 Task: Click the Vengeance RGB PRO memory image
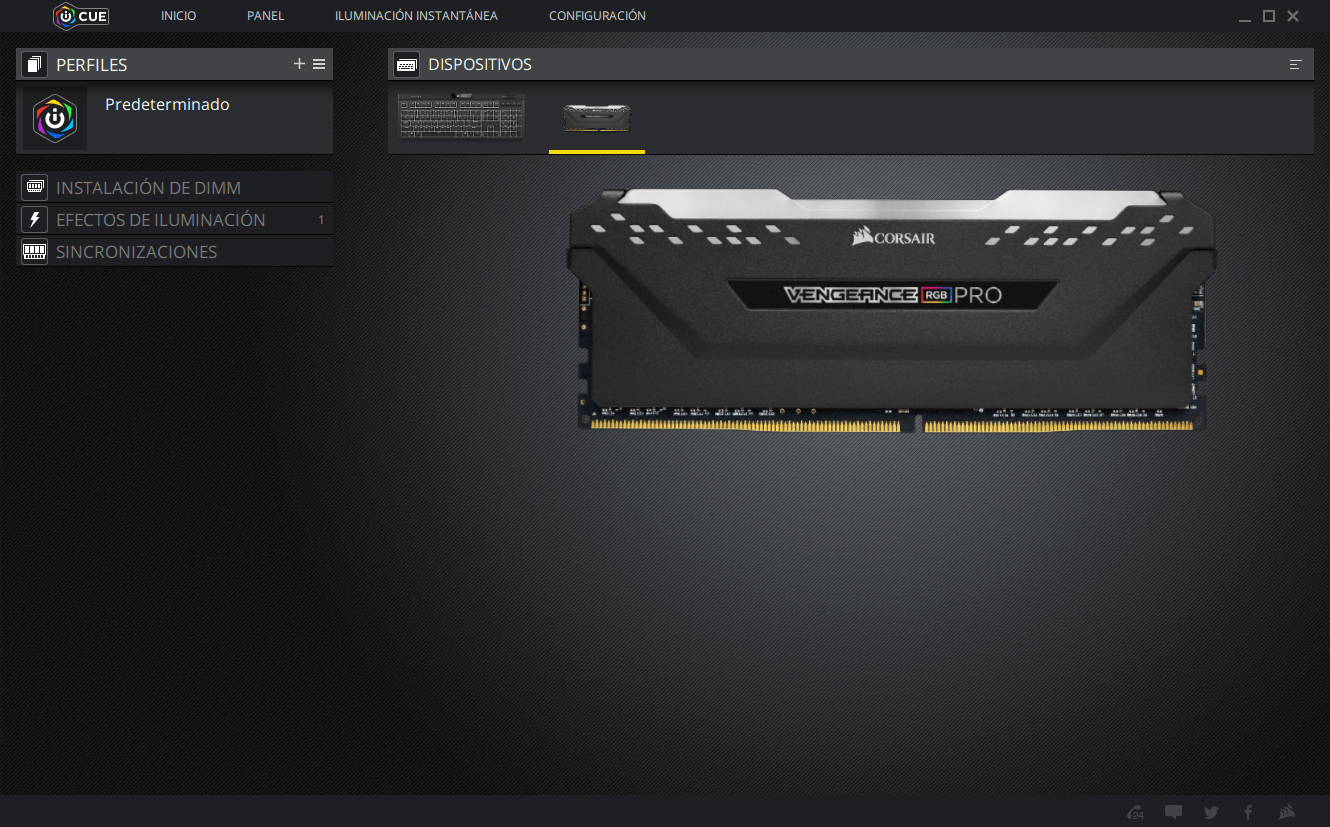pyautogui.click(x=892, y=311)
